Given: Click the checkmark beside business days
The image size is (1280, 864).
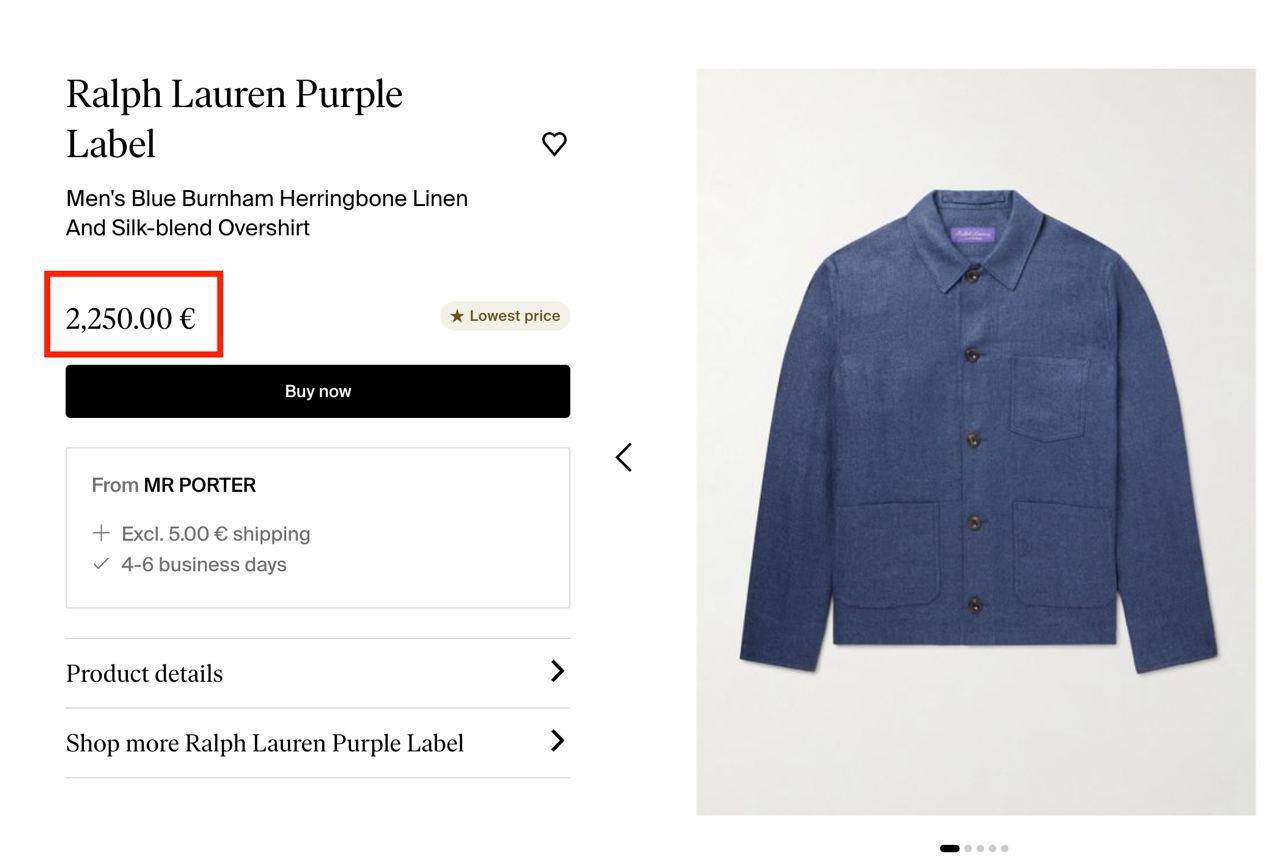Looking at the screenshot, I should 101,564.
